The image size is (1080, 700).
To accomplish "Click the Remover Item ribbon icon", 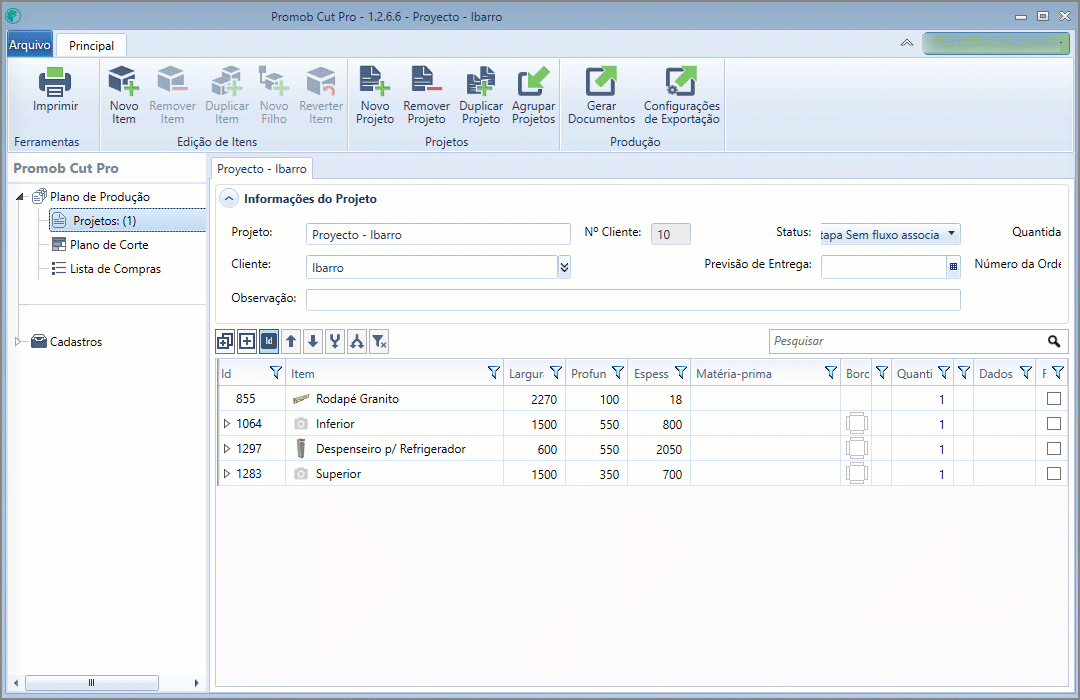I will click(172, 81).
